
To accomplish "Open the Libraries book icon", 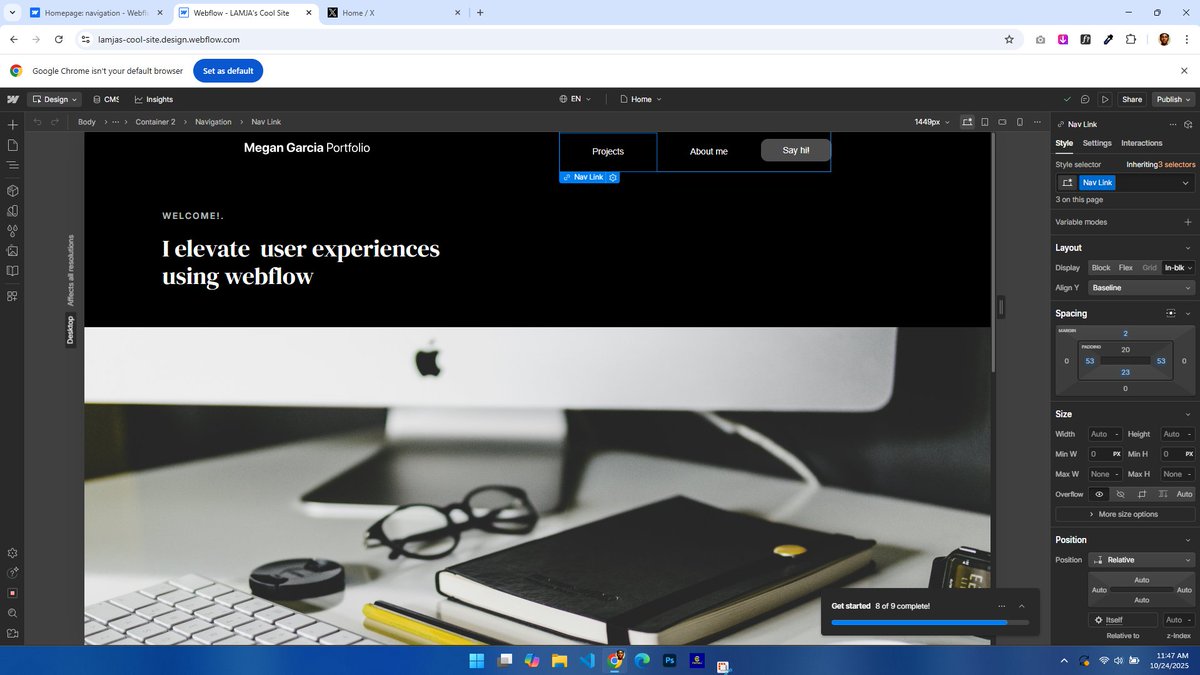I will tap(13, 270).
